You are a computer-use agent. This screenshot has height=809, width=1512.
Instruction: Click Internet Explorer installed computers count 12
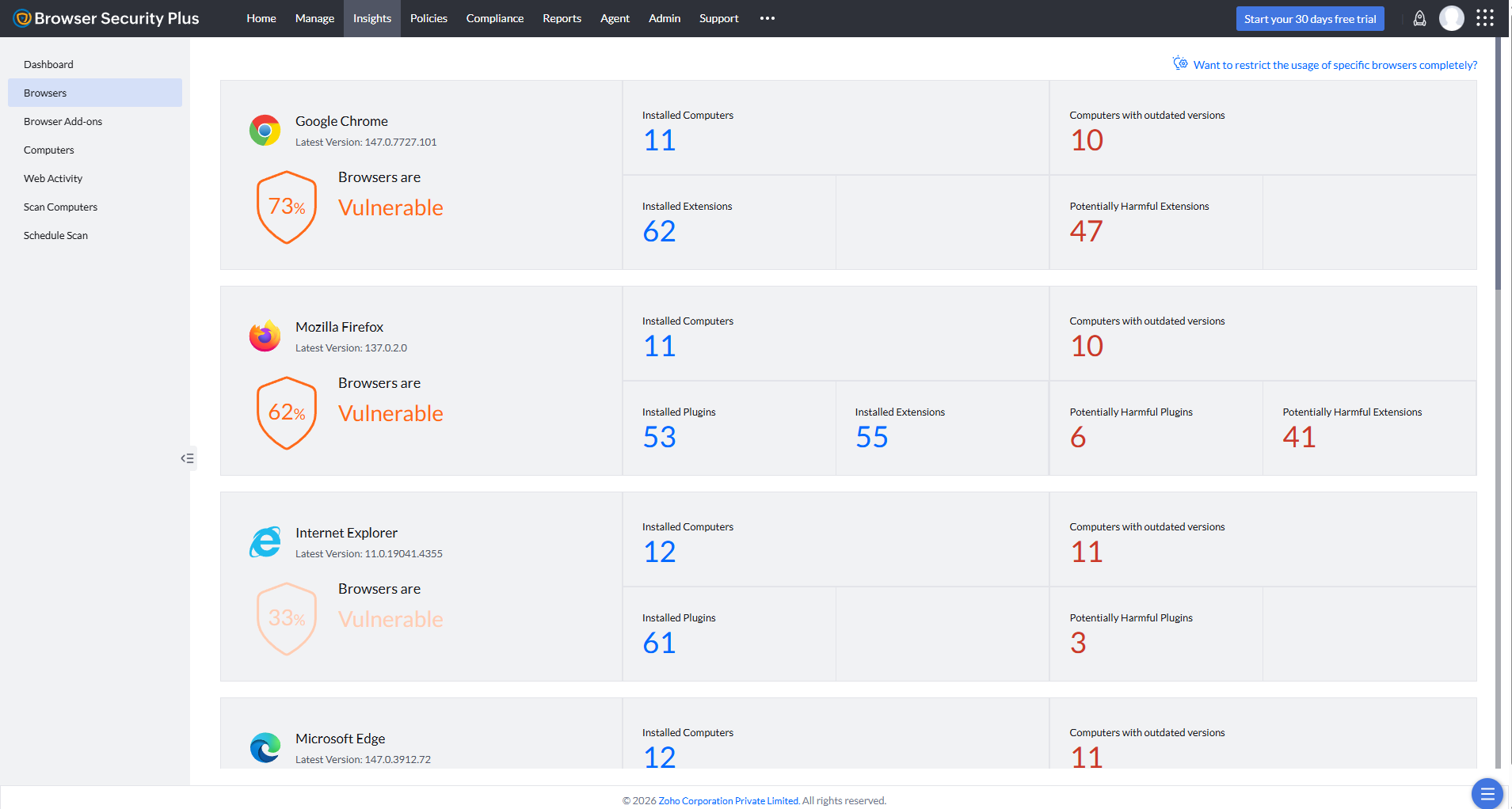point(659,552)
